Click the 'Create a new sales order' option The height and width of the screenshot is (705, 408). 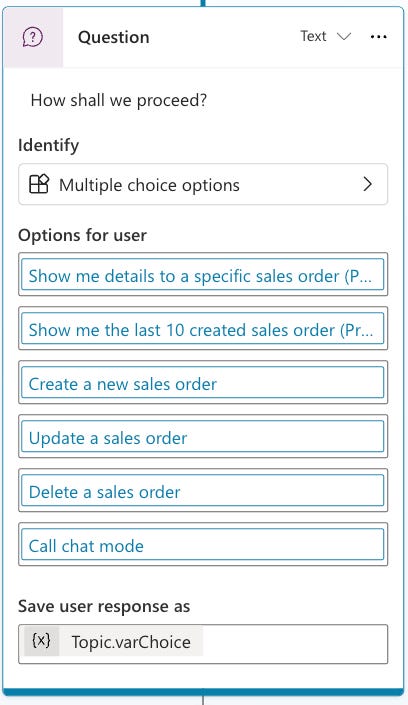pyautogui.click(x=203, y=383)
